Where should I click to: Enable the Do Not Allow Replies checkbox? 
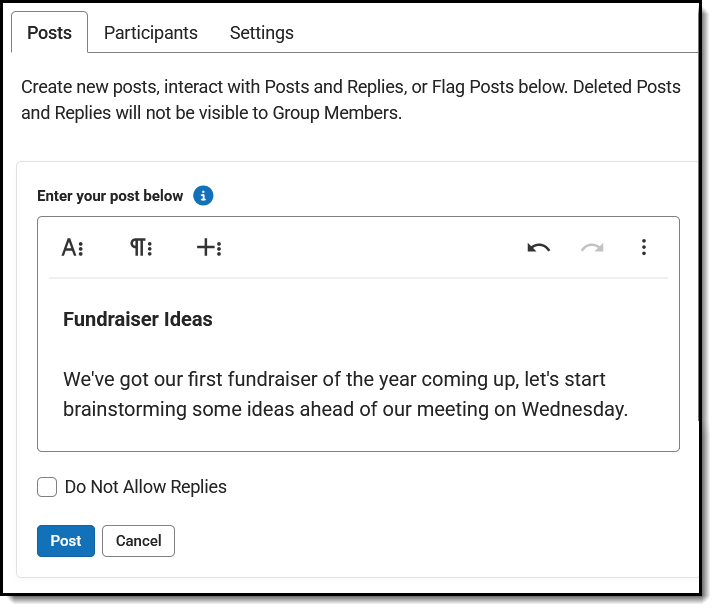tap(47, 488)
